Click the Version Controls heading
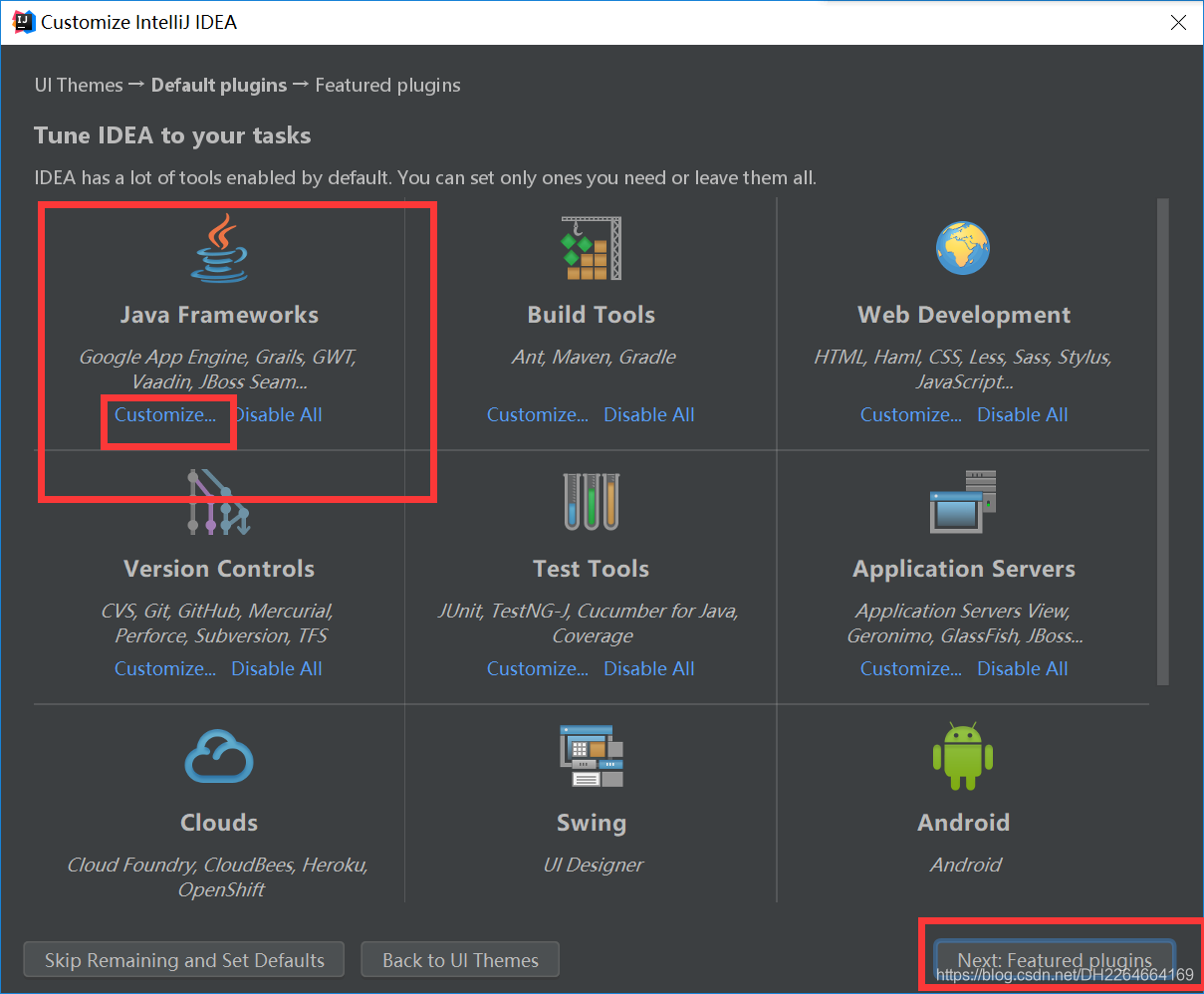The height and width of the screenshot is (994, 1204). click(x=219, y=569)
